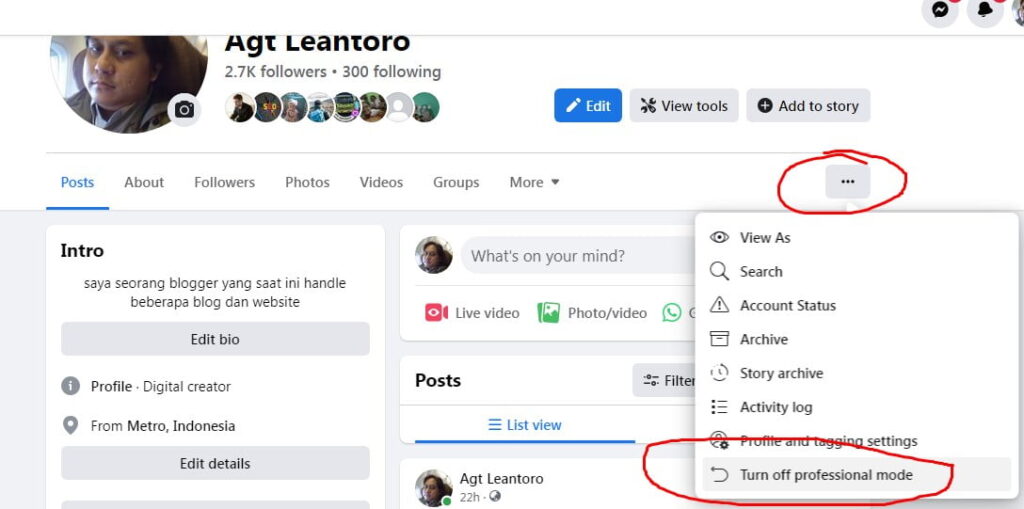Click the View tools button

tap(684, 106)
